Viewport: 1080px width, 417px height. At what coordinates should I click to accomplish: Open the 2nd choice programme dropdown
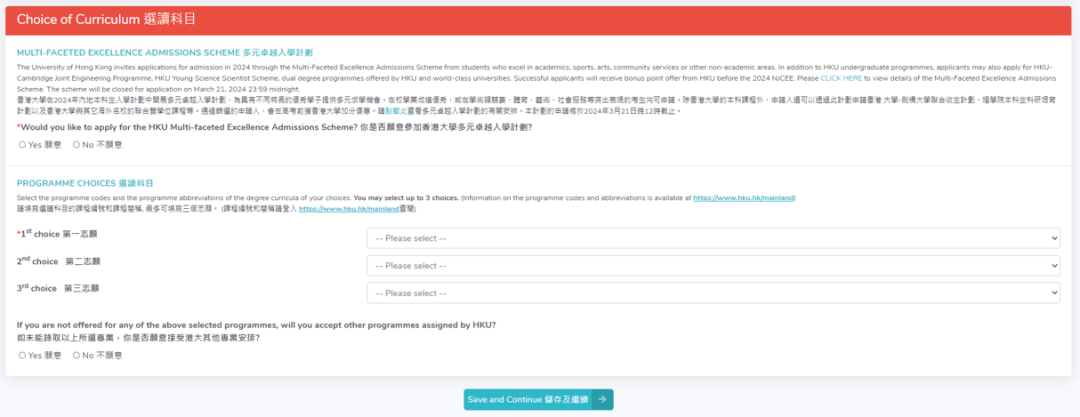point(713,265)
